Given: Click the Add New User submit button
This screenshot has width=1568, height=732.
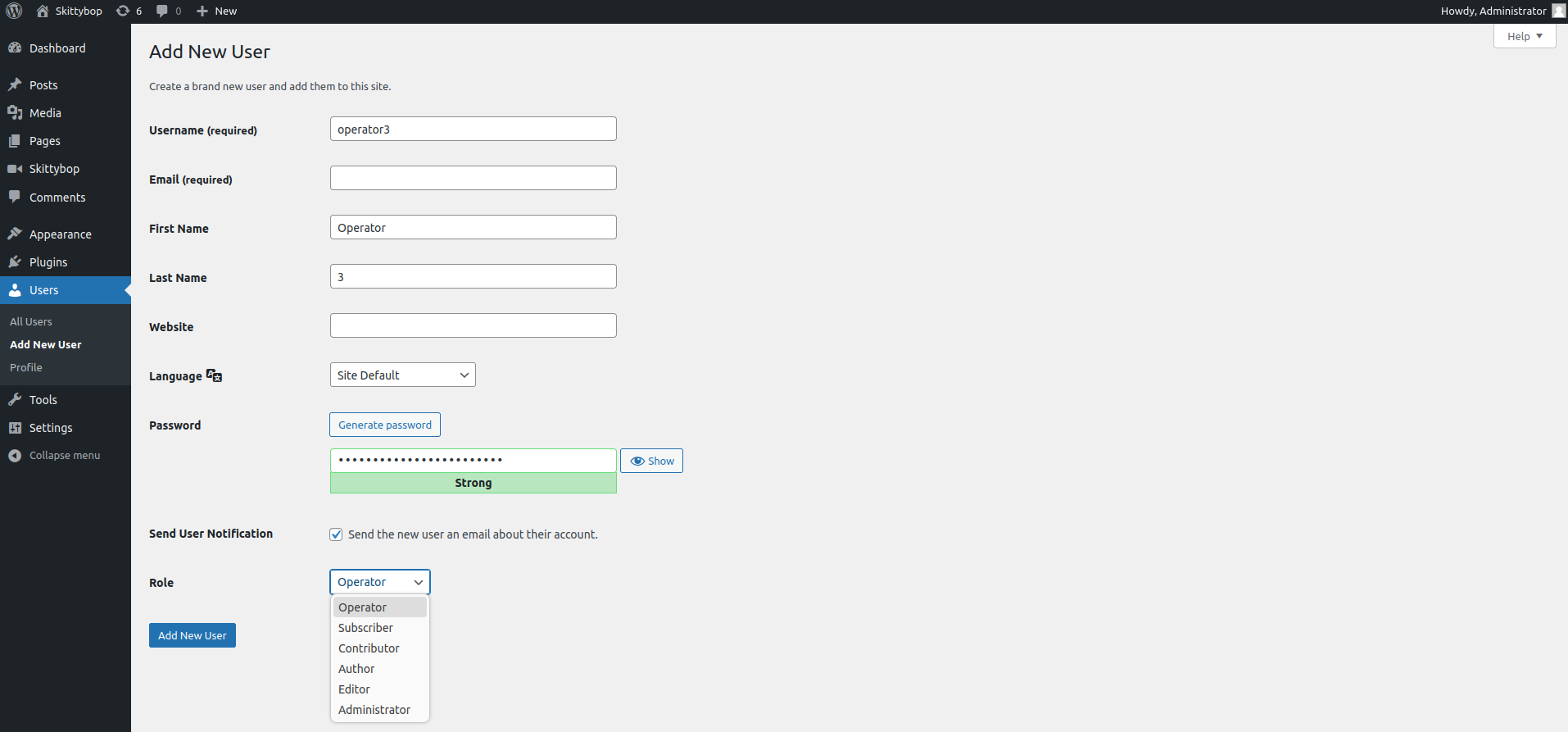Looking at the screenshot, I should pyautogui.click(x=193, y=635).
